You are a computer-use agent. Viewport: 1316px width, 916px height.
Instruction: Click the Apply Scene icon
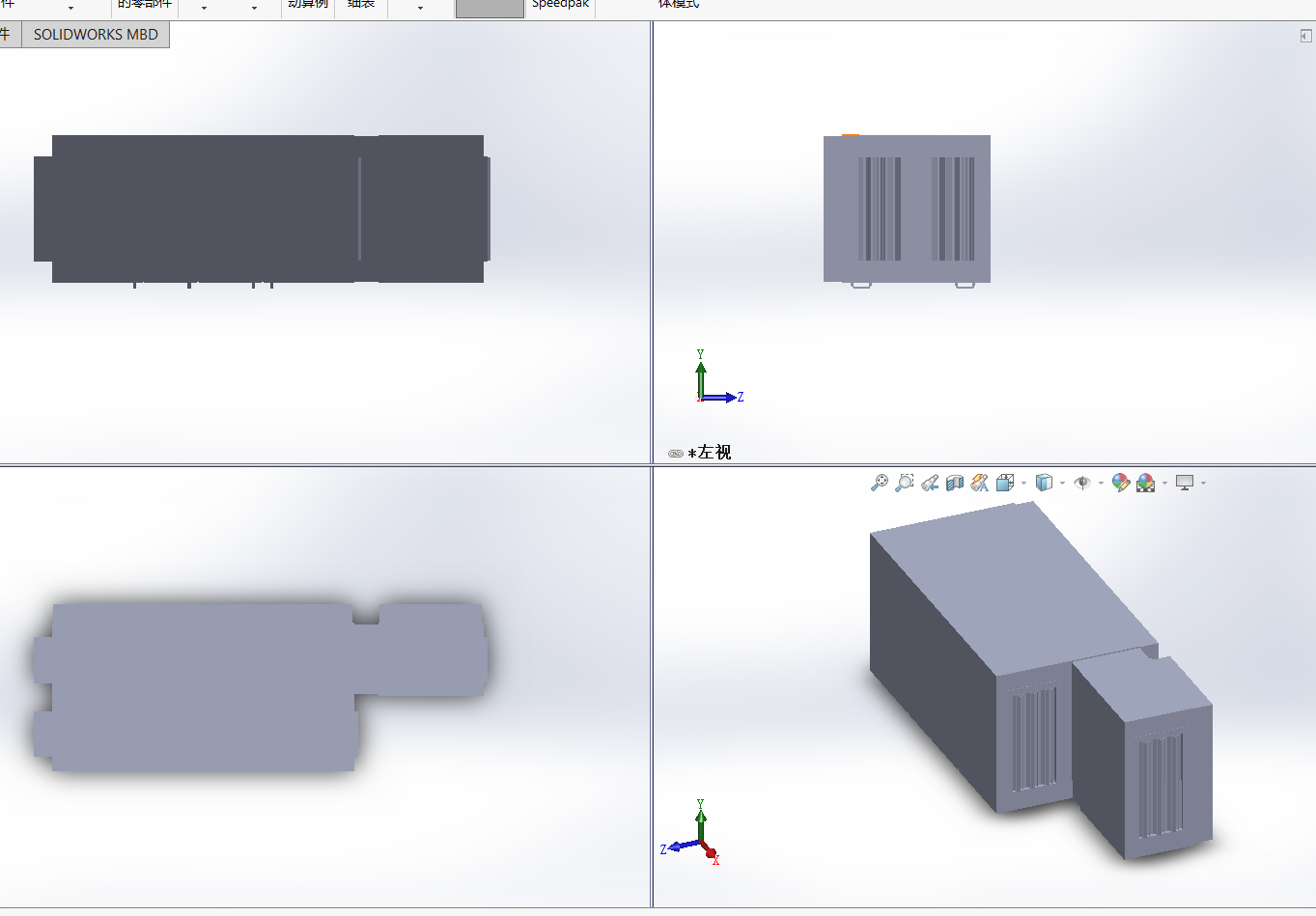point(1146,483)
